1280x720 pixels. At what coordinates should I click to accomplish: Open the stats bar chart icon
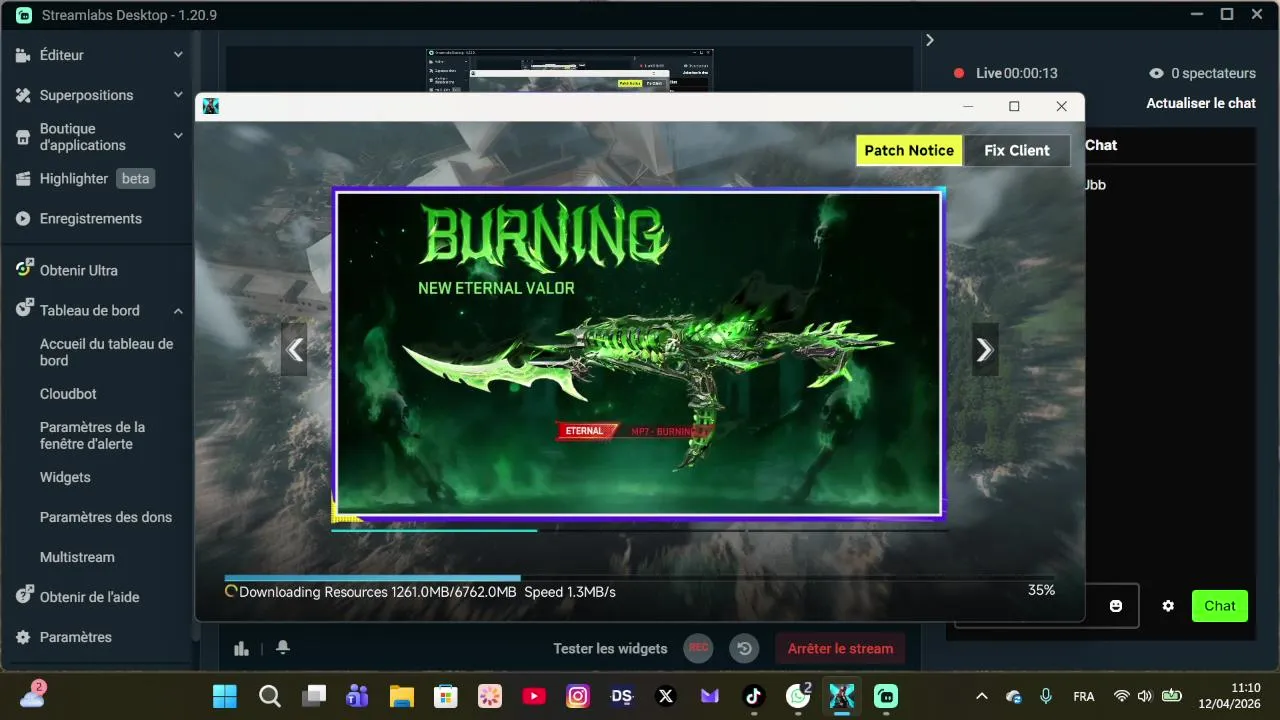(241, 648)
